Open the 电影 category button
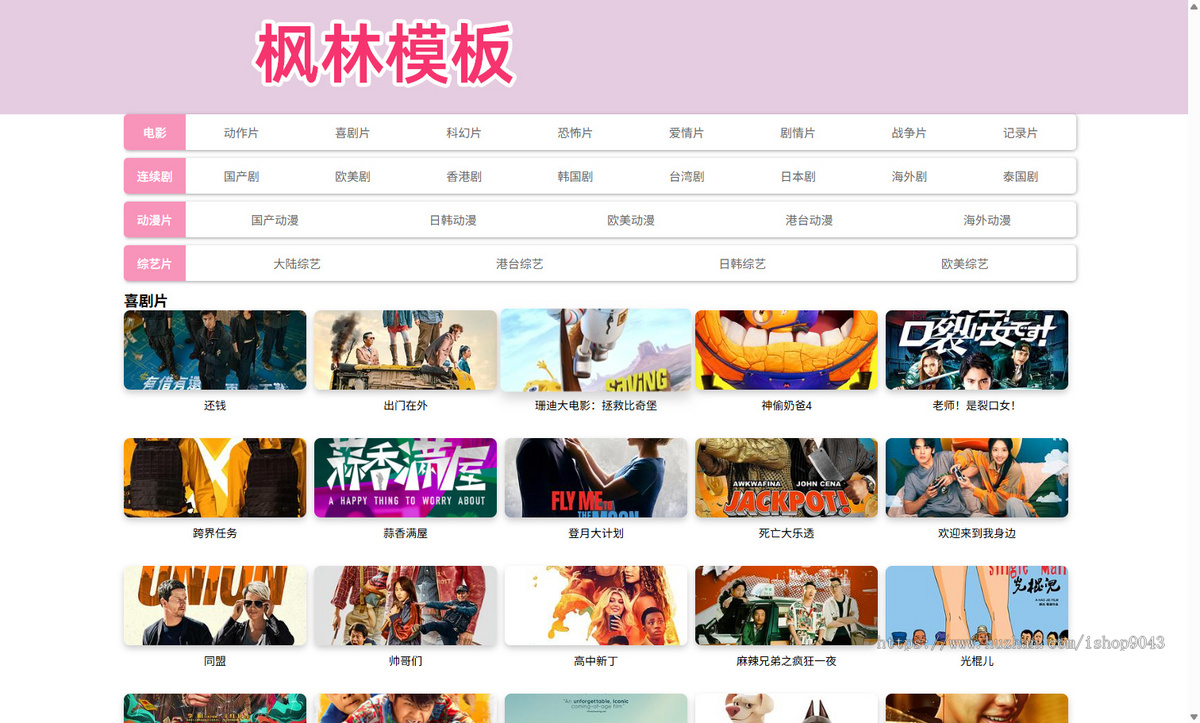This screenshot has width=1200, height=723. click(x=155, y=133)
